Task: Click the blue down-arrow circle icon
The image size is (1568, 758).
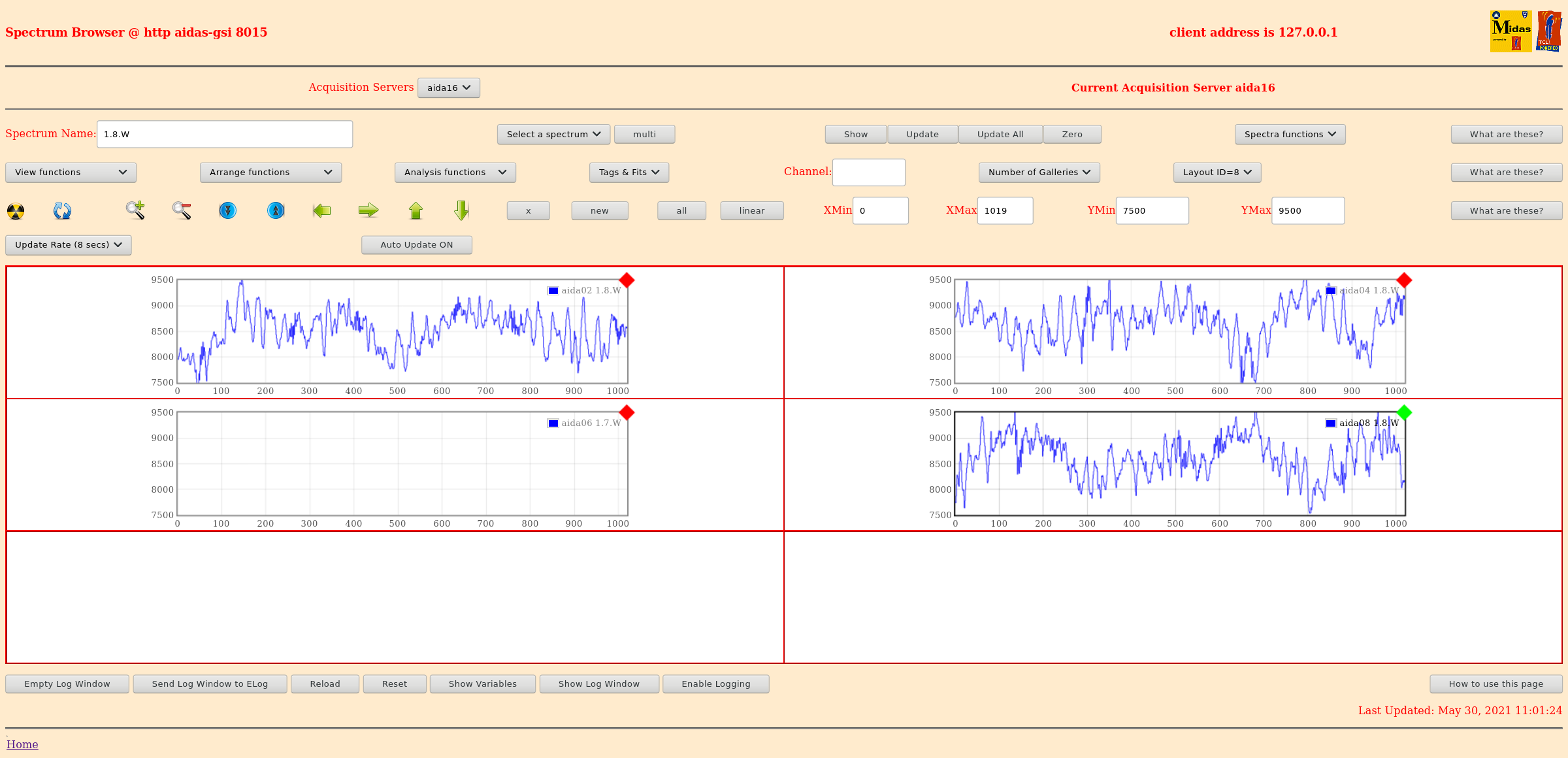Action: tap(228, 210)
